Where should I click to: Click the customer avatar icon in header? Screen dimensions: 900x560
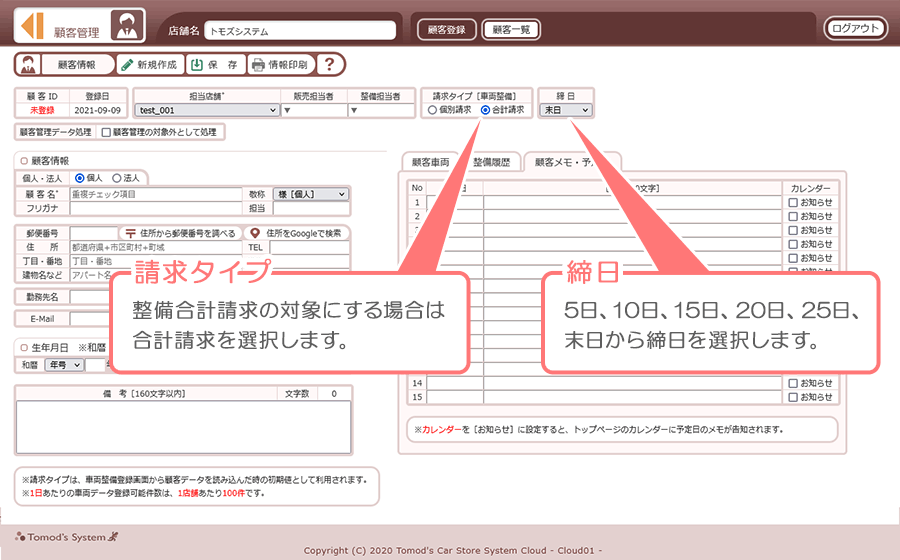127,26
